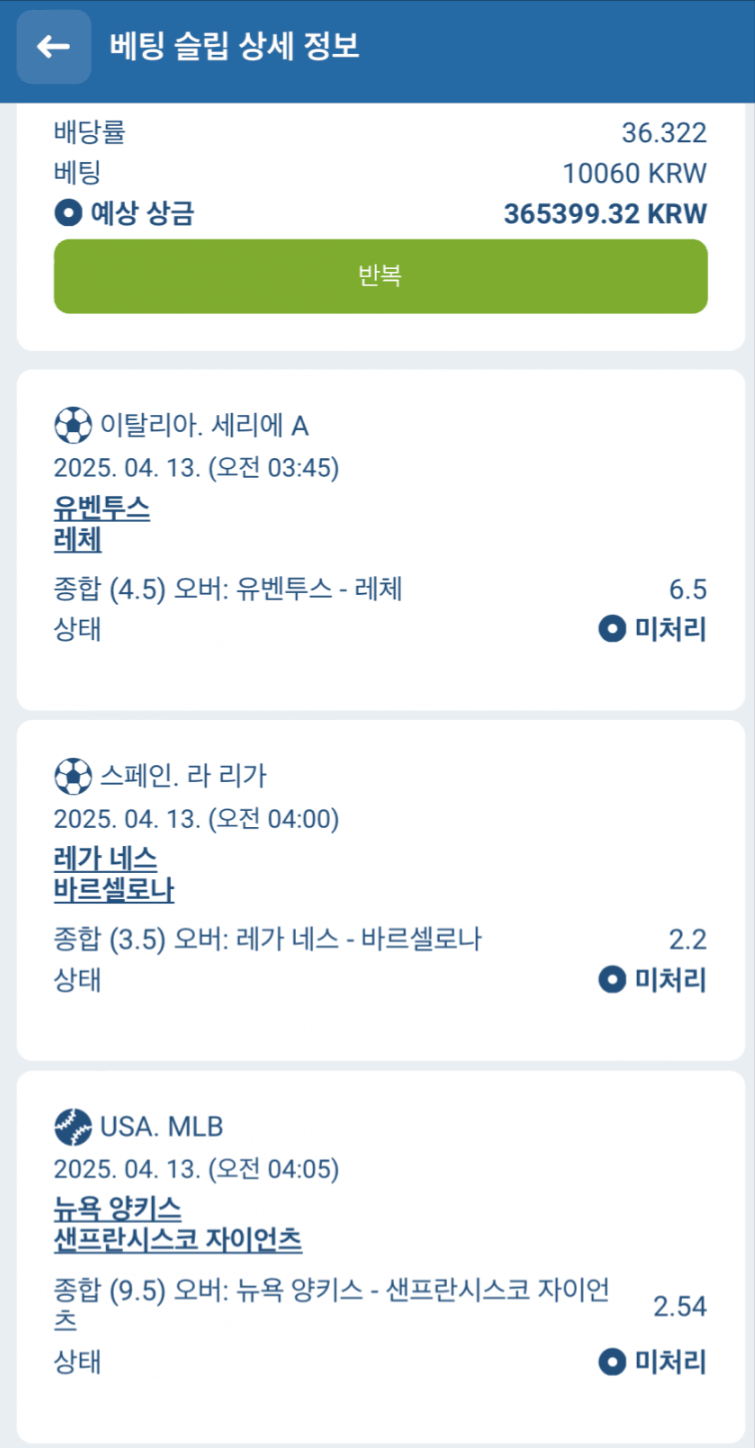Open the 유벤투스 team link
The height and width of the screenshot is (1448, 755).
click(102, 510)
